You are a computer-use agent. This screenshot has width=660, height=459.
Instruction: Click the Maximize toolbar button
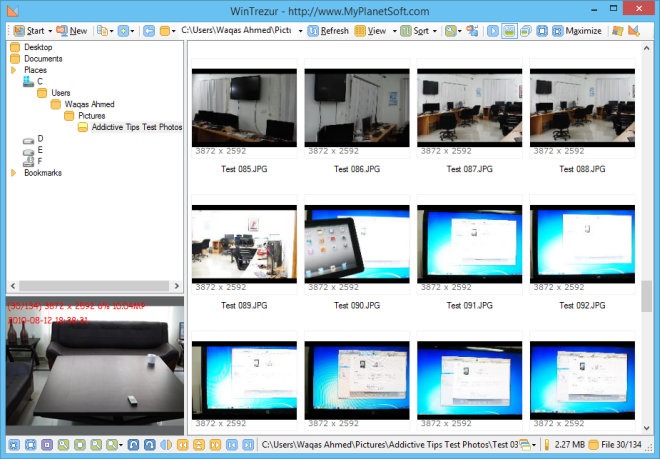point(576,31)
